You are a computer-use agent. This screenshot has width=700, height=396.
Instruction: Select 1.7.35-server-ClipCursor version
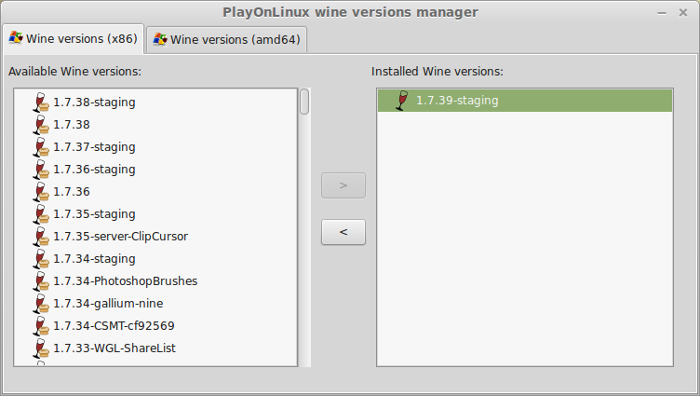[x=155, y=236]
